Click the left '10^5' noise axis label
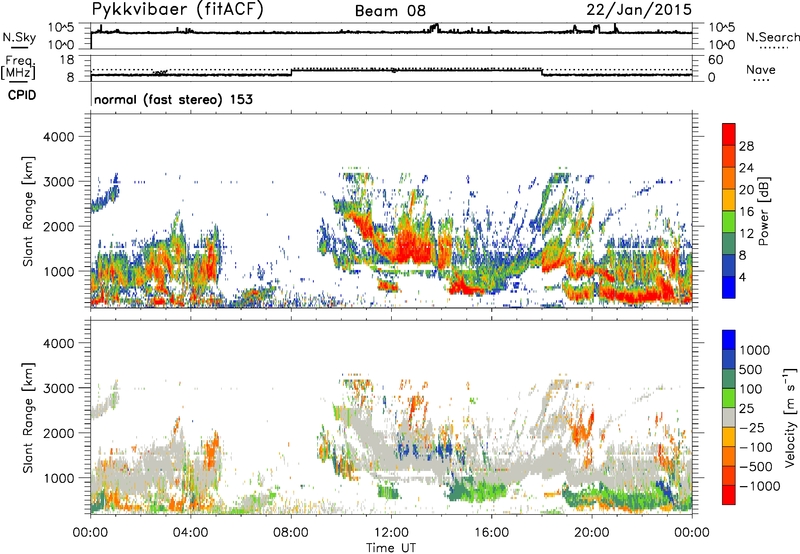The width and height of the screenshot is (800, 554). 60,27
